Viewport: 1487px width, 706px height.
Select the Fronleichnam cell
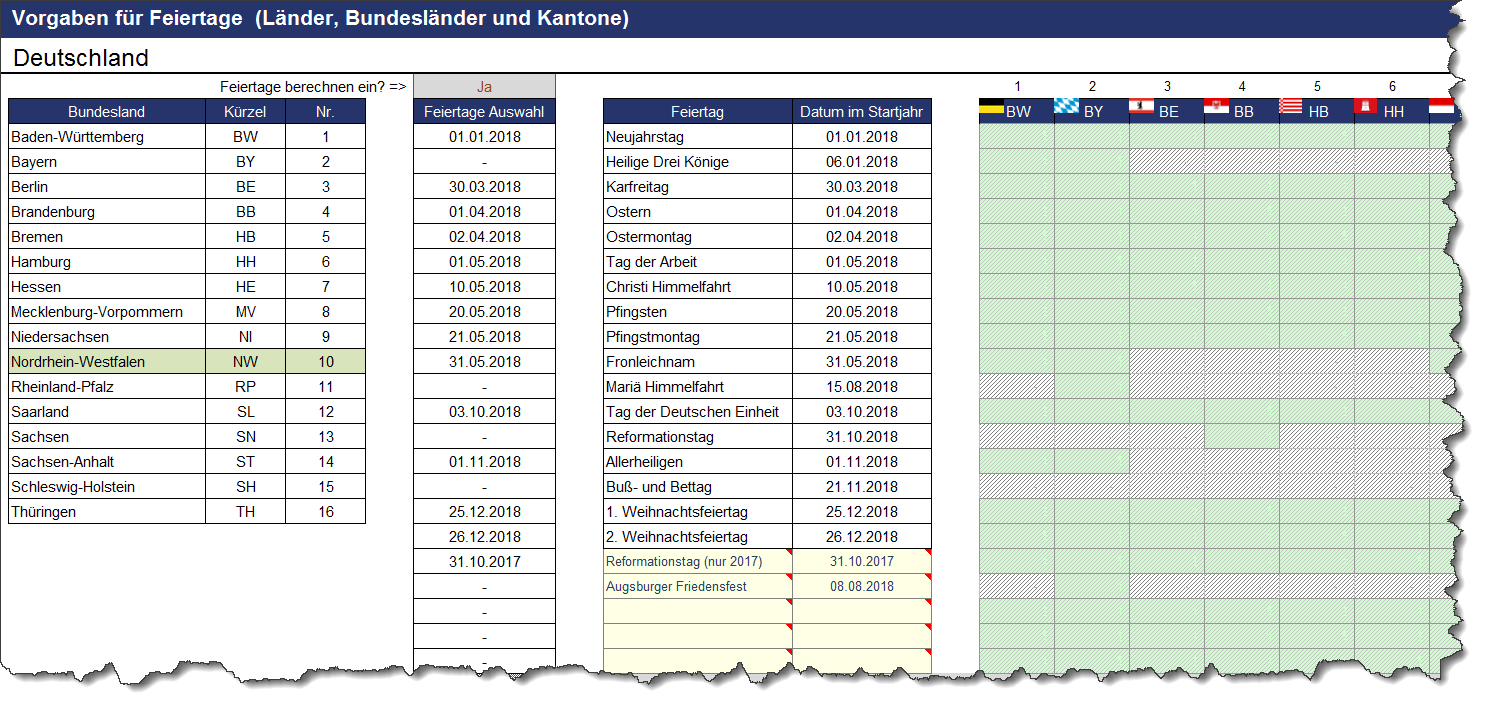click(698, 361)
